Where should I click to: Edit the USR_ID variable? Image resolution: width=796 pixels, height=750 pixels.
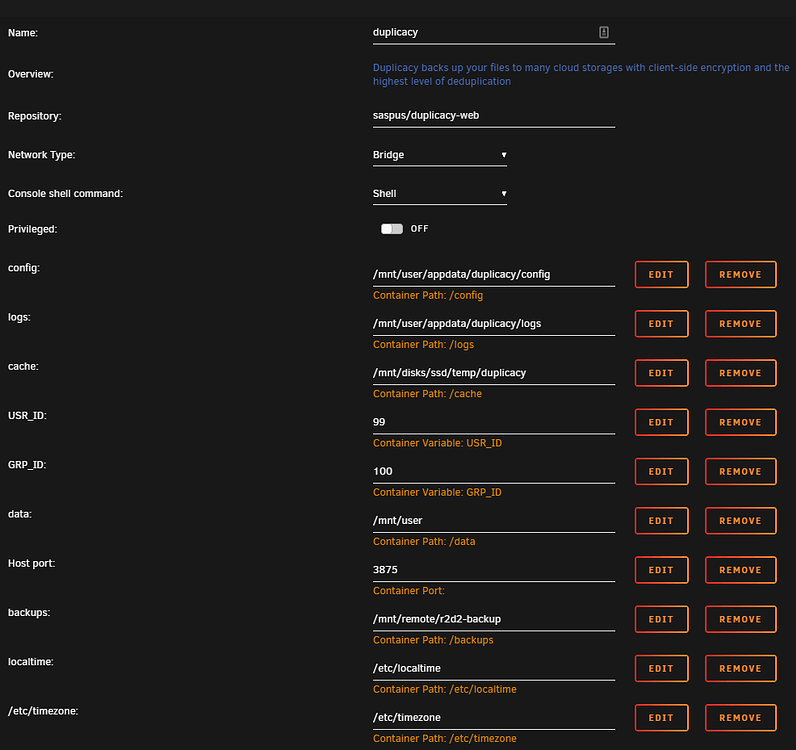pyautogui.click(x=661, y=422)
